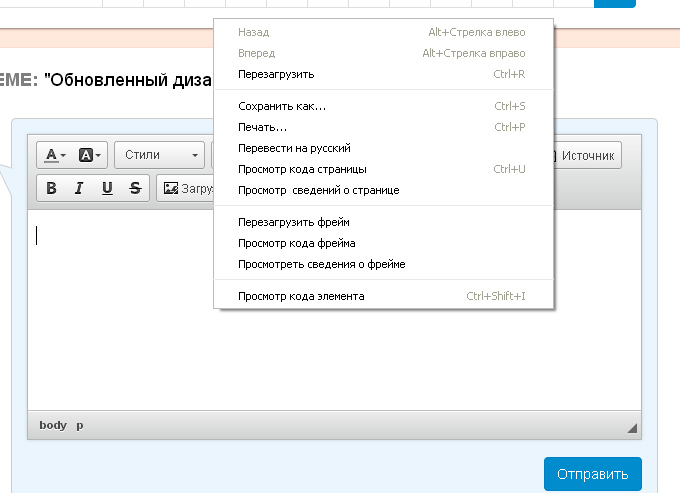Toggle bold formatting

[52, 188]
